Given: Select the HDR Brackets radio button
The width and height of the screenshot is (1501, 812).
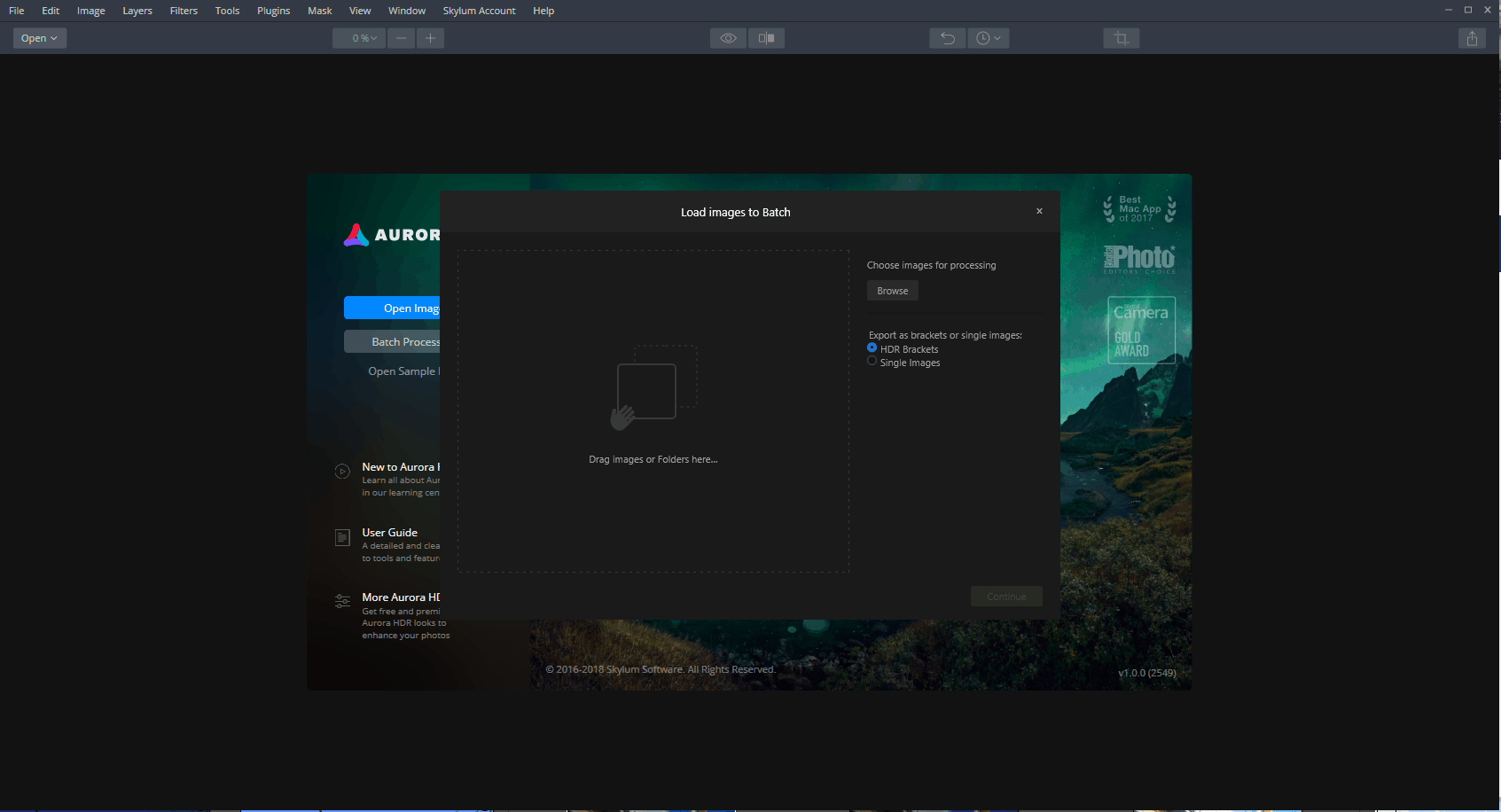Looking at the screenshot, I should pyautogui.click(x=872, y=348).
